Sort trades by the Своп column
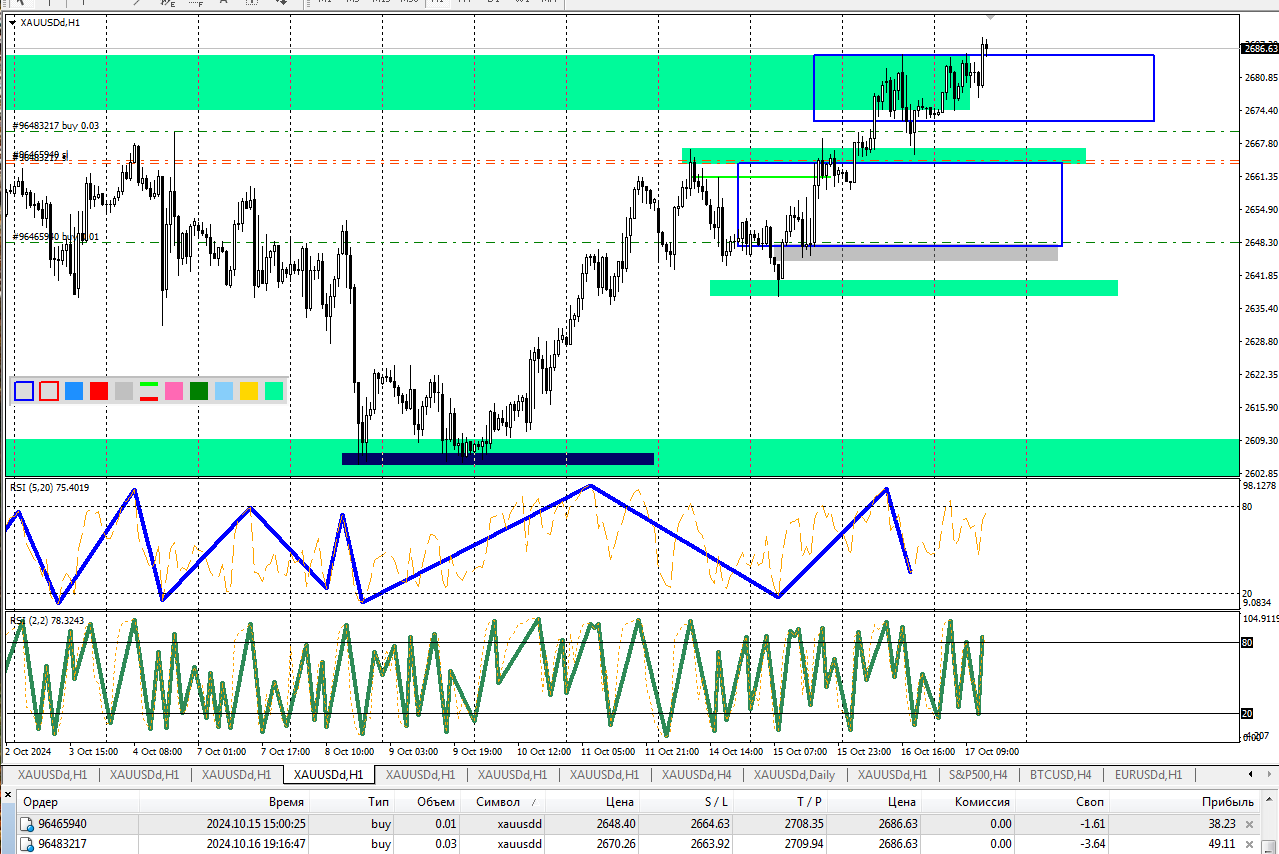 coord(1063,802)
